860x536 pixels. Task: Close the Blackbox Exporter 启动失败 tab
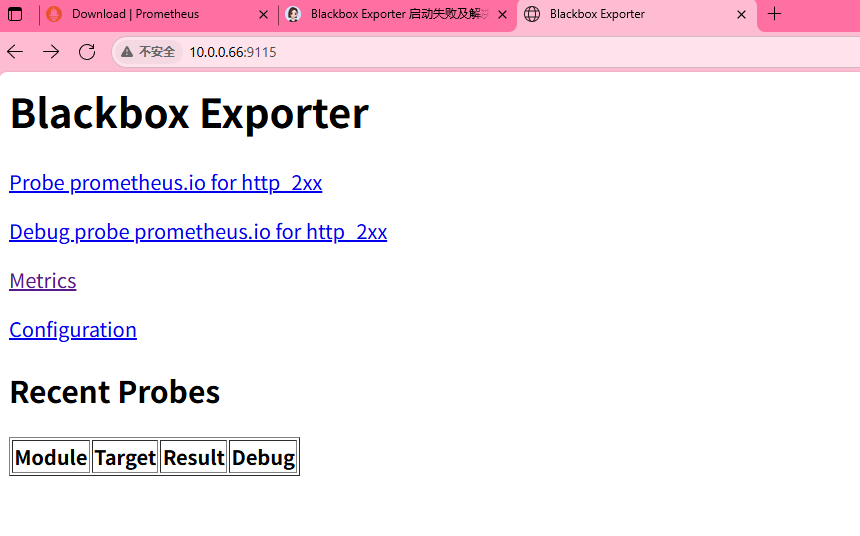coord(502,14)
